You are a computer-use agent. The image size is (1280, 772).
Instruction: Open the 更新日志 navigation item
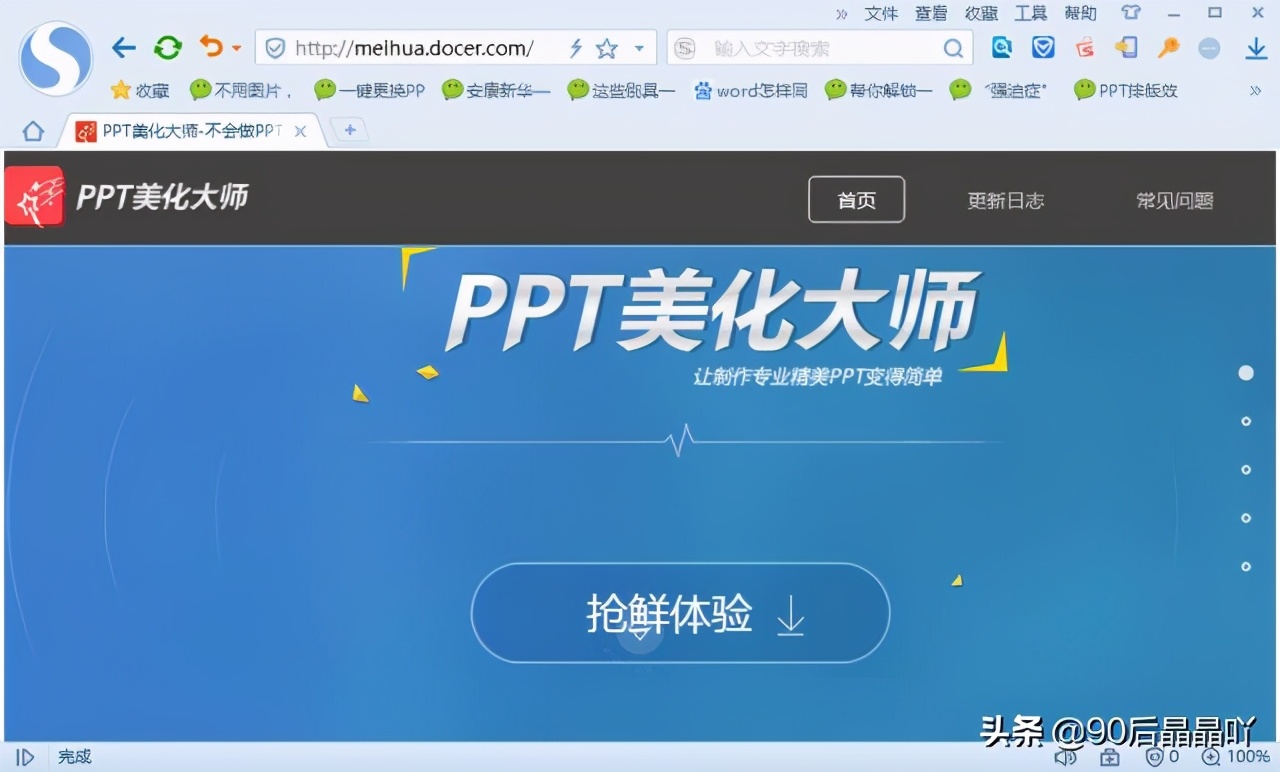click(1005, 200)
